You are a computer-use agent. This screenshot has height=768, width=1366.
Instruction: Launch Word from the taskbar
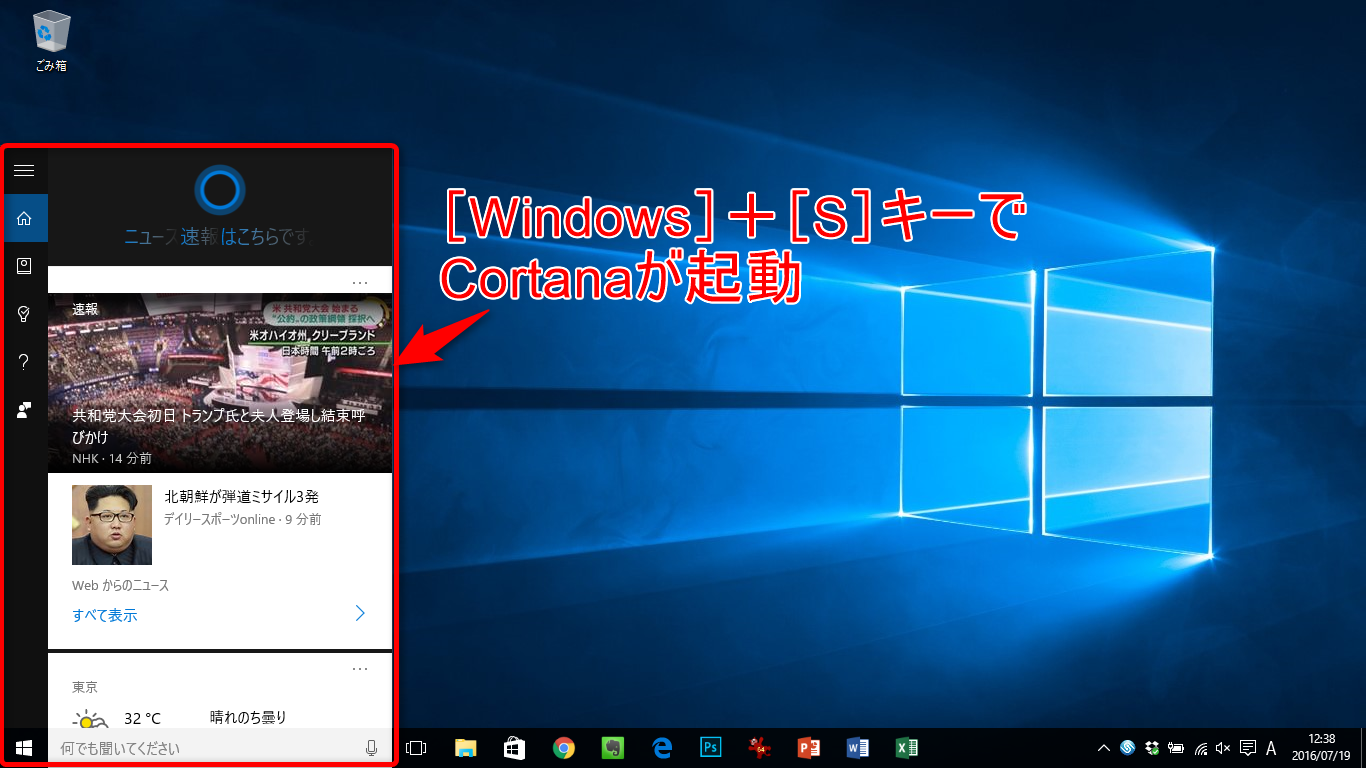858,748
